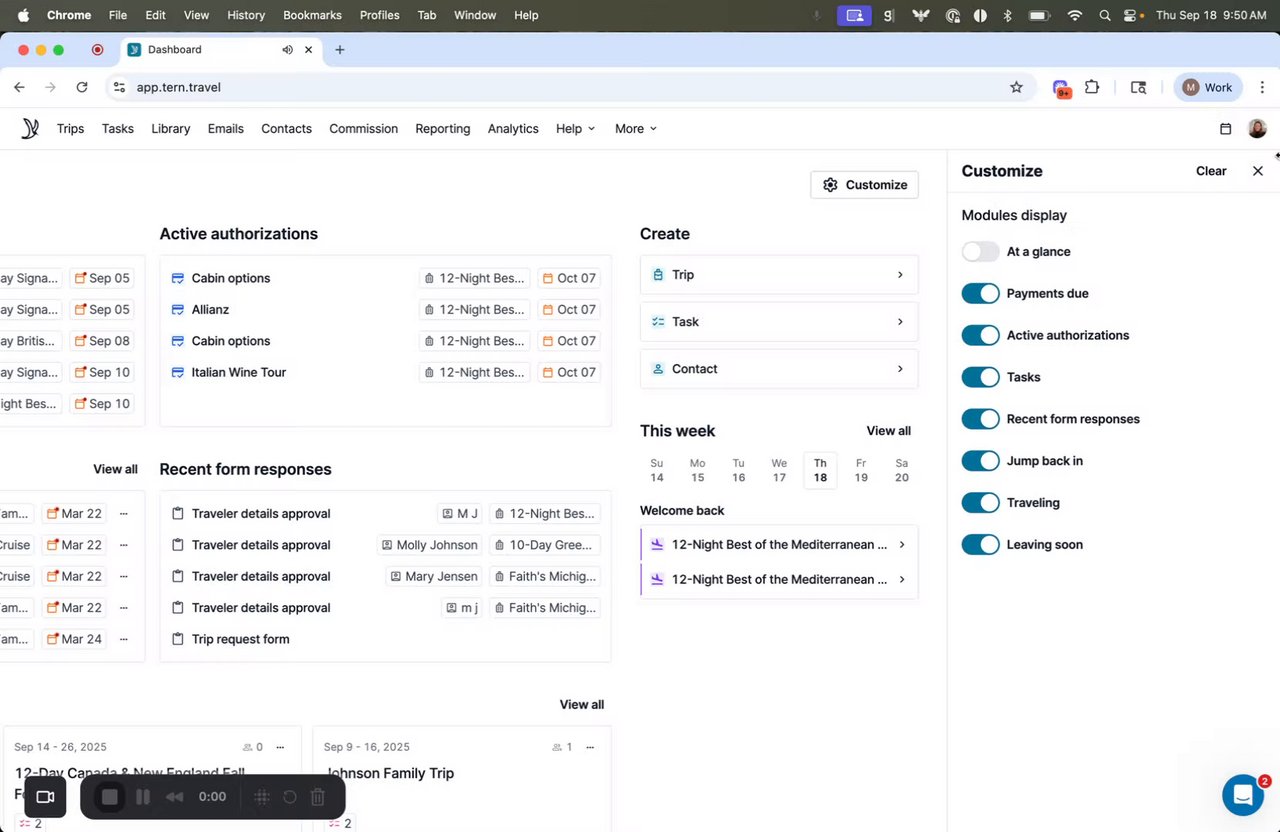
Task: Click the Customize button
Action: [864, 185]
